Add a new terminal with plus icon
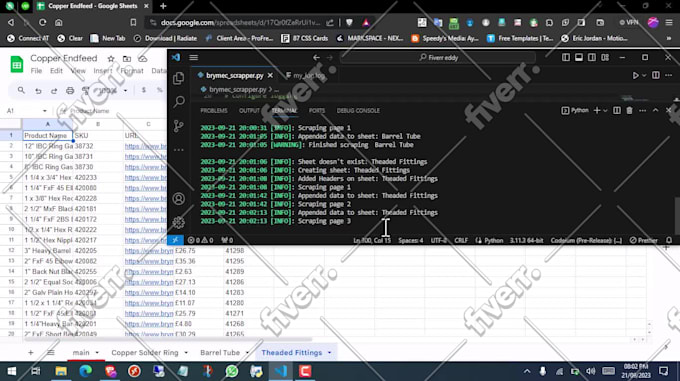This screenshot has width=680, height=381. point(597,111)
